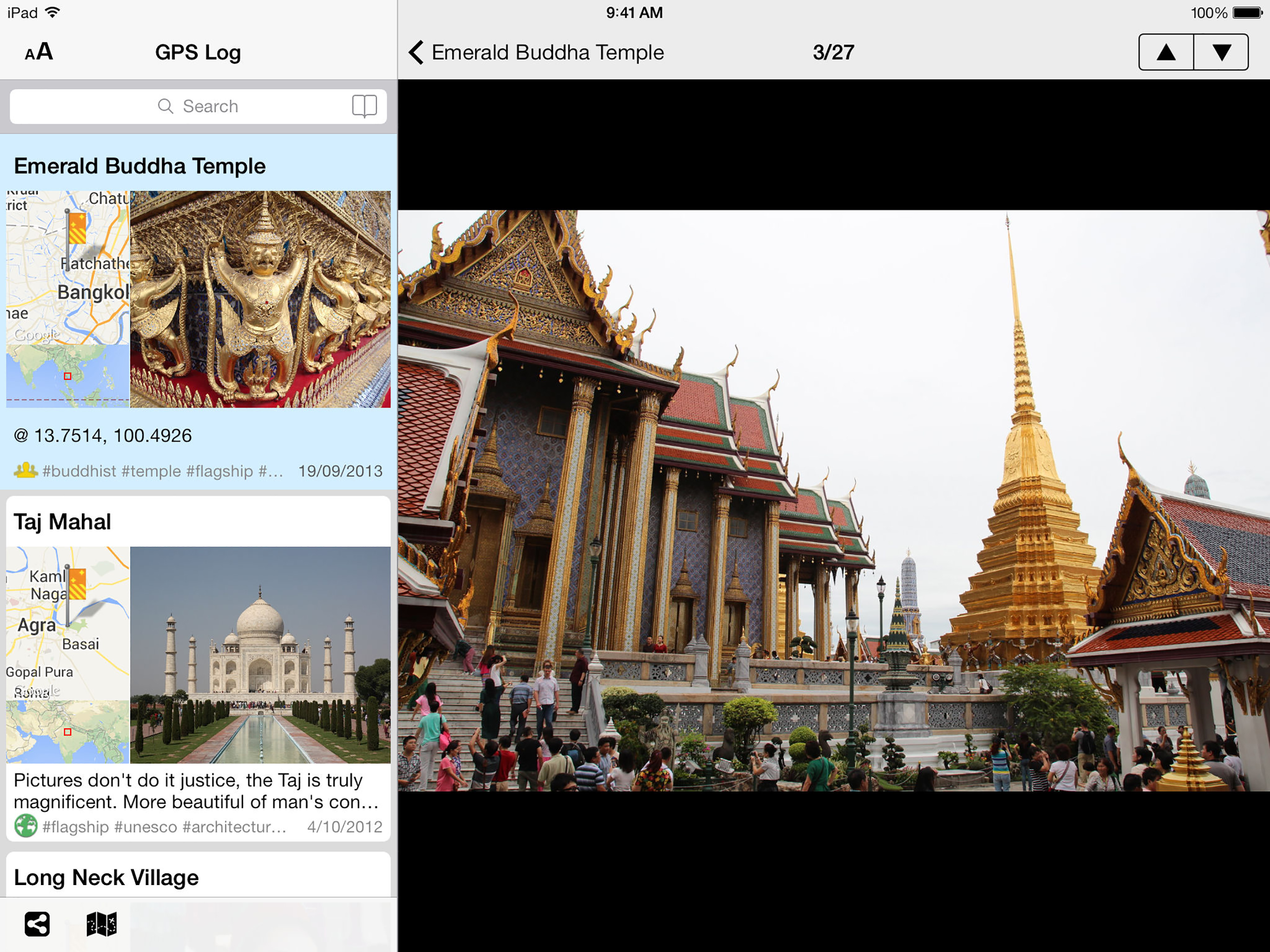Go to next photo with down arrow
Image resolution: width=1270 pixels, height=952 pixels.
[x=1221, y=52]
